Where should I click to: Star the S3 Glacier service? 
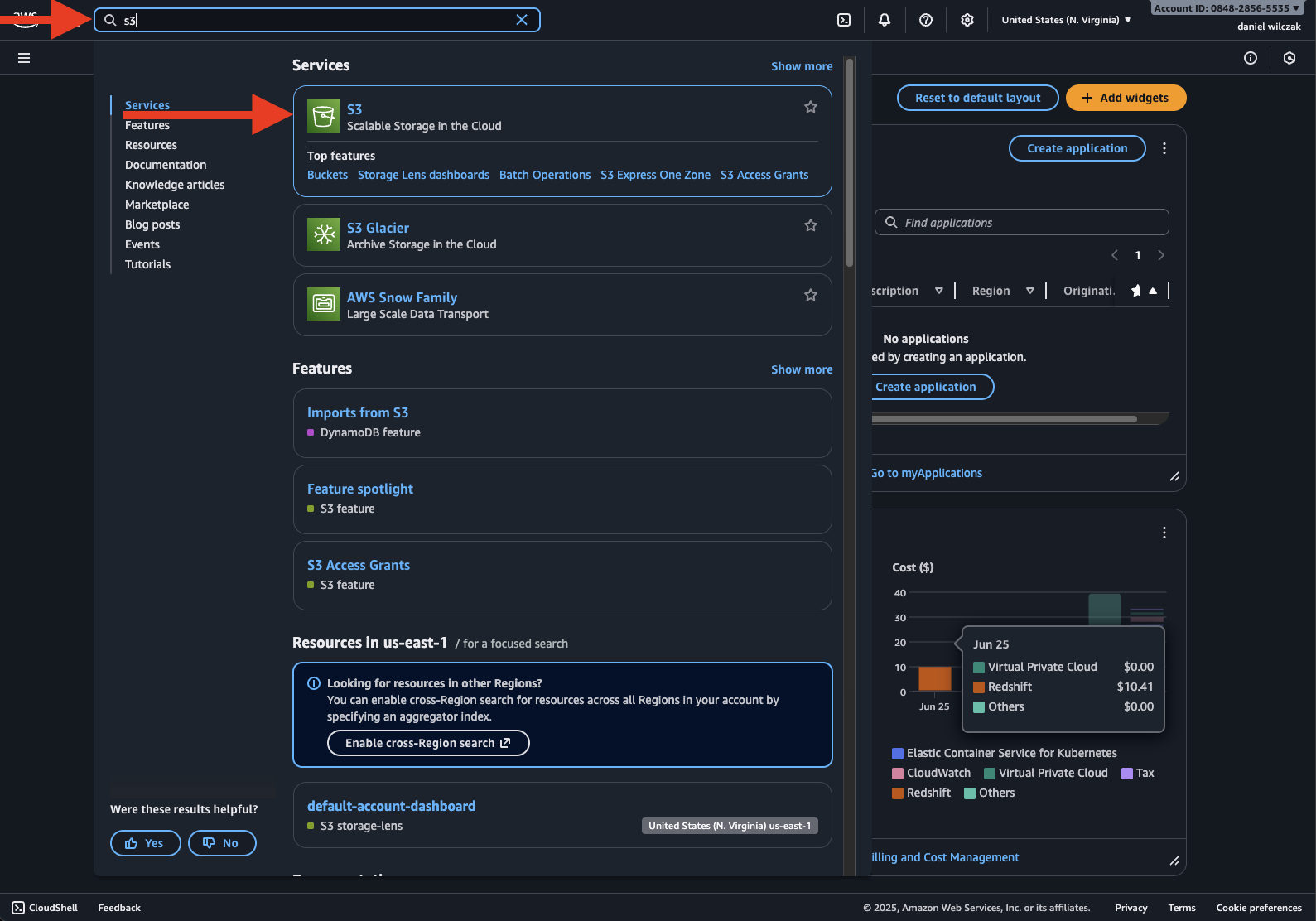point(811,225)
